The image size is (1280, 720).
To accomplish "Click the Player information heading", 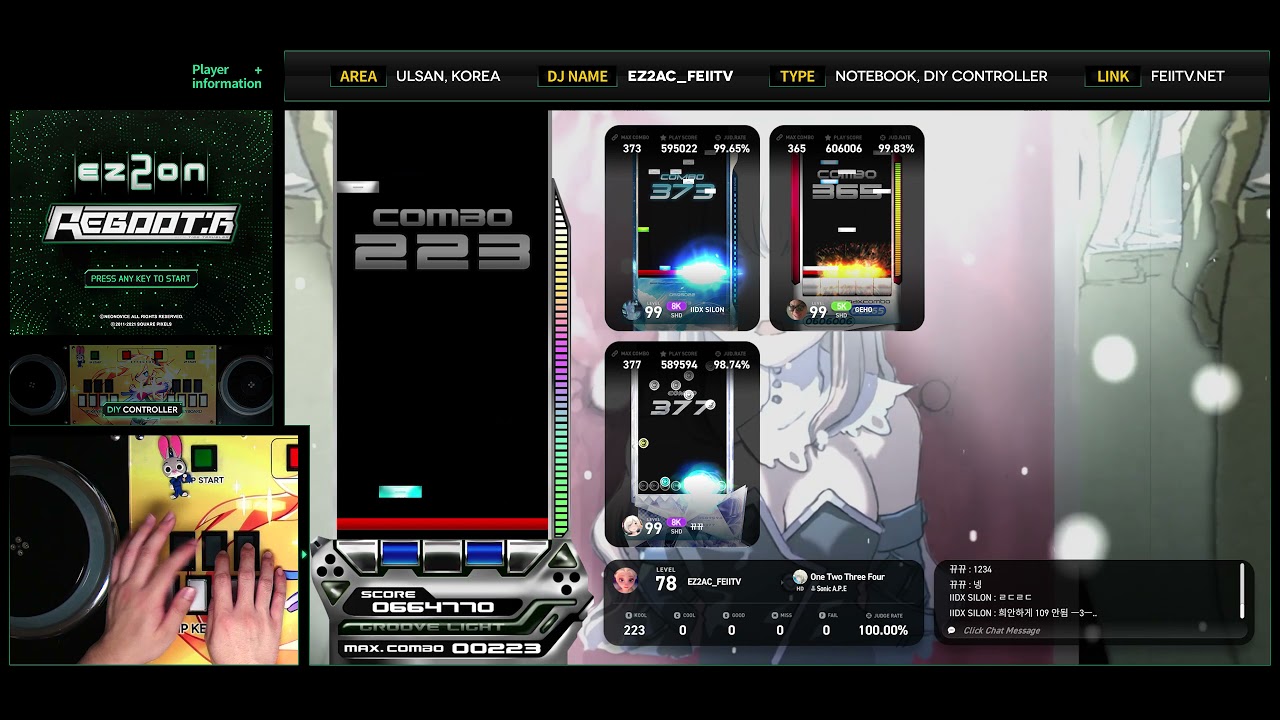I will coord(227,76).
